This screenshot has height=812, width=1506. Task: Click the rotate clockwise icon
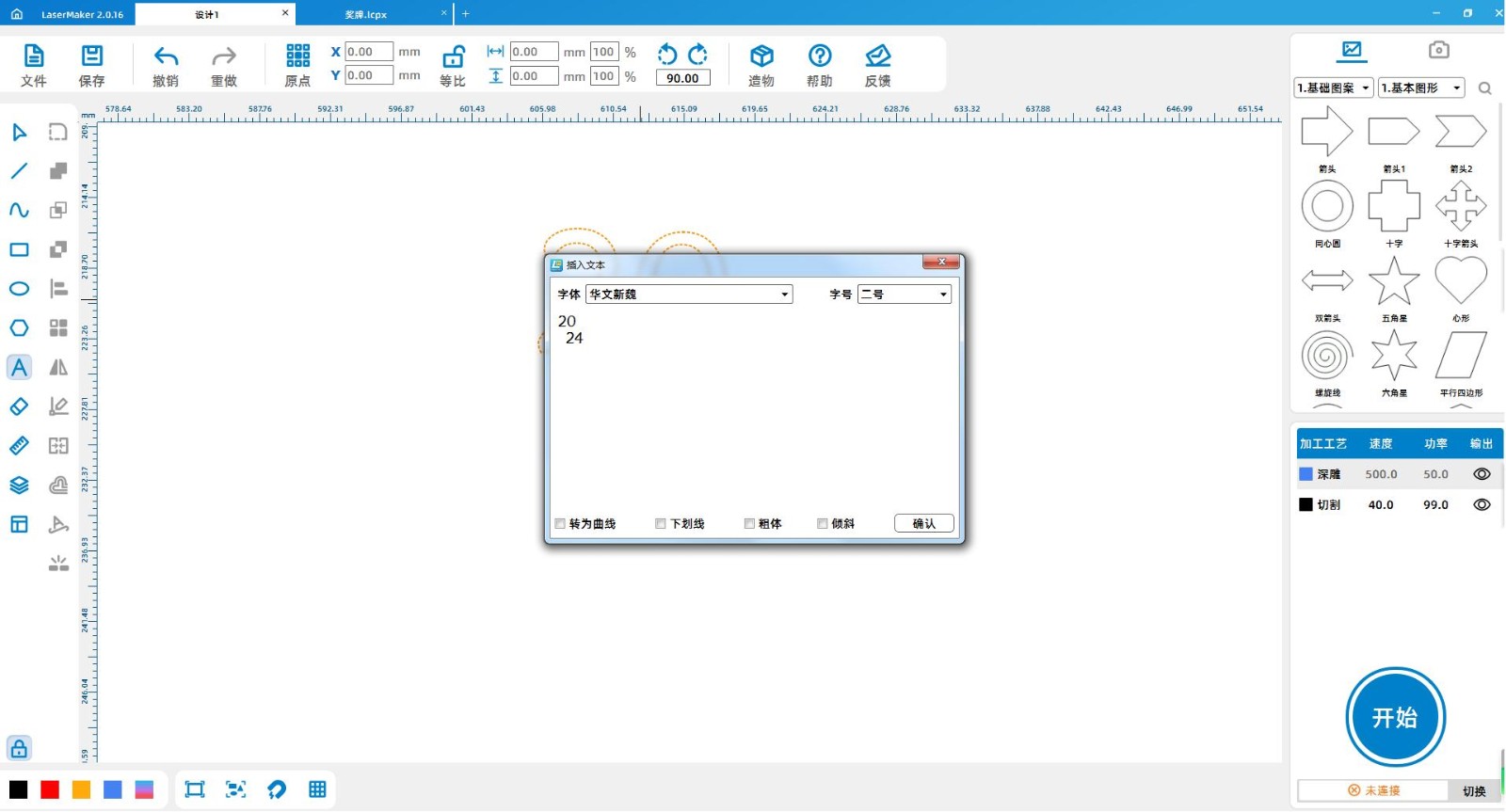(697, 54)
